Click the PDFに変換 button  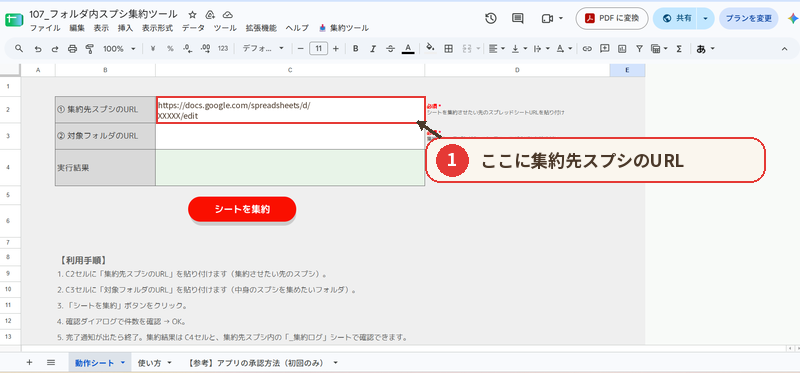pyautogui.click(x=612, y=18)
